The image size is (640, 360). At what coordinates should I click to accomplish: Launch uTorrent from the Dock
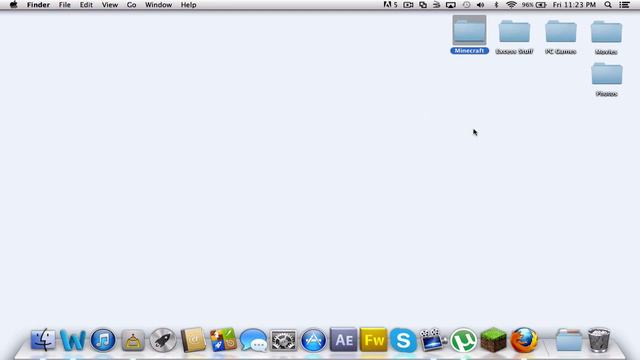click(463, 340)
